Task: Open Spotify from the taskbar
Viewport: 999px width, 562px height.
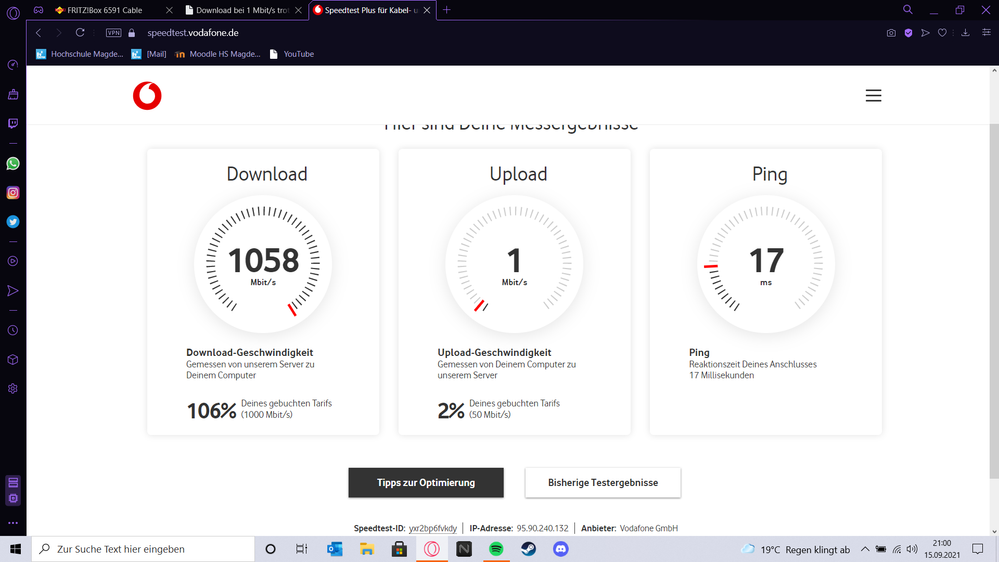Action: 496,549
